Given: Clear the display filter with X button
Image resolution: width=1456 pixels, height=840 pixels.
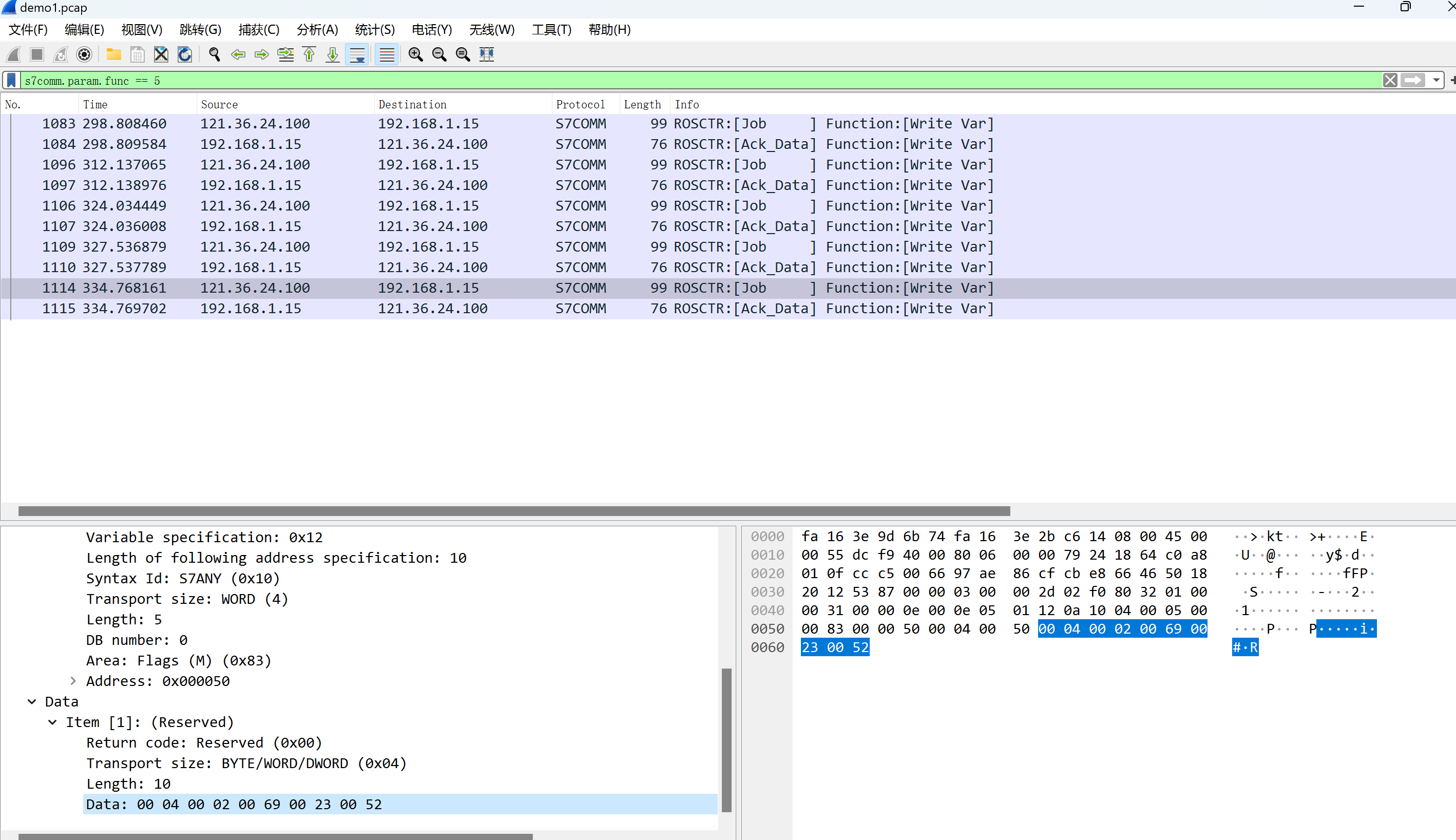Looking at the screenshot, I should tap(1390, 80).
